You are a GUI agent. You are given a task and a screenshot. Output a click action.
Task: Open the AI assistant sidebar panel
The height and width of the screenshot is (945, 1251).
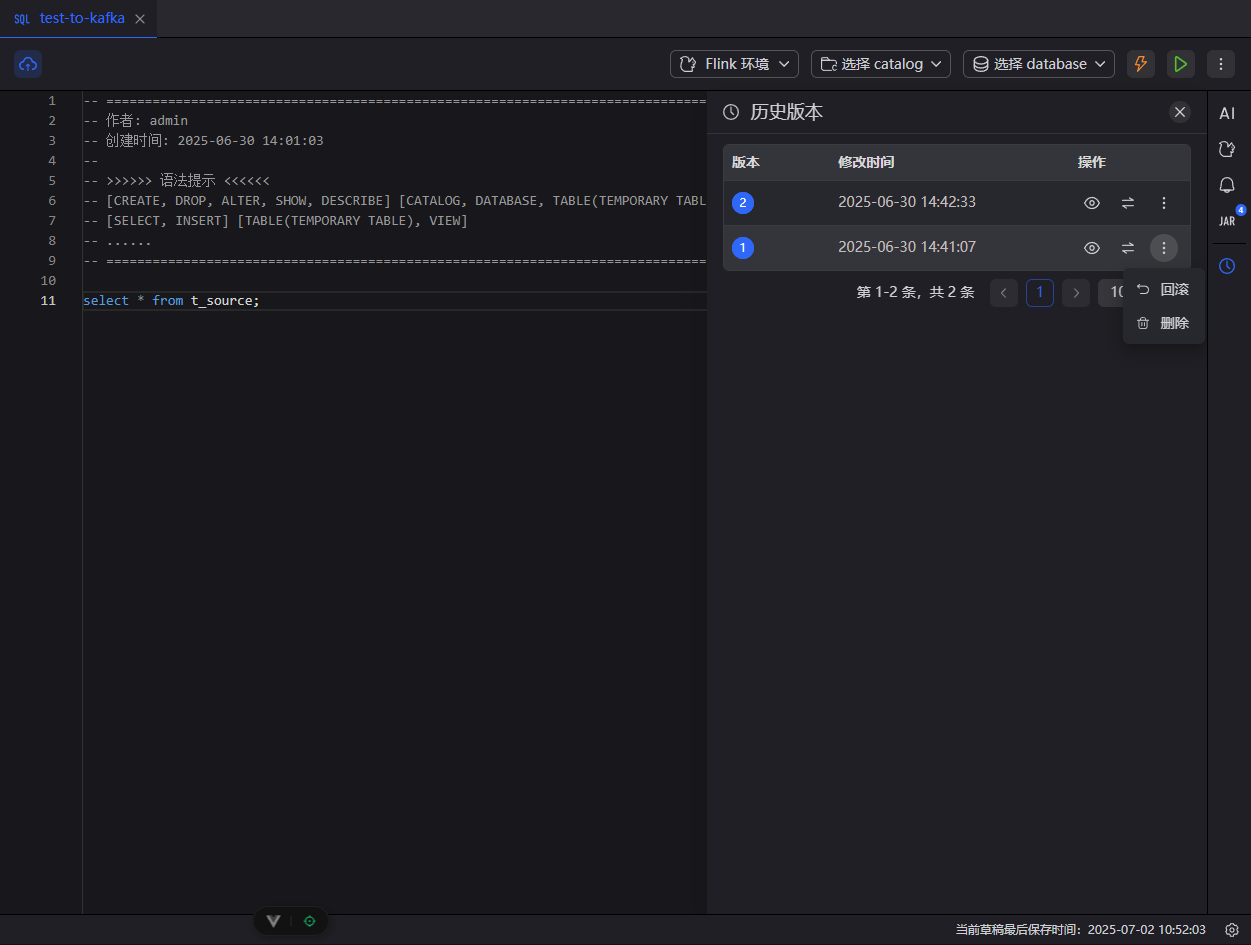coord(1227,114)
